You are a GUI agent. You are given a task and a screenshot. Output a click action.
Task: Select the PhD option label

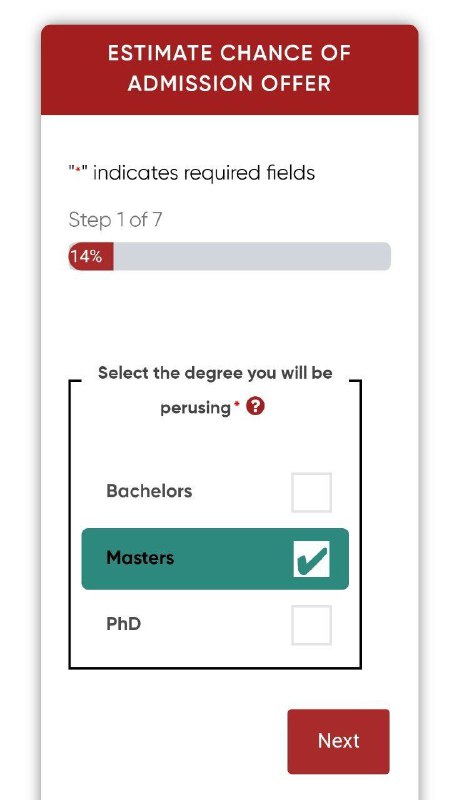click(123, 623)
